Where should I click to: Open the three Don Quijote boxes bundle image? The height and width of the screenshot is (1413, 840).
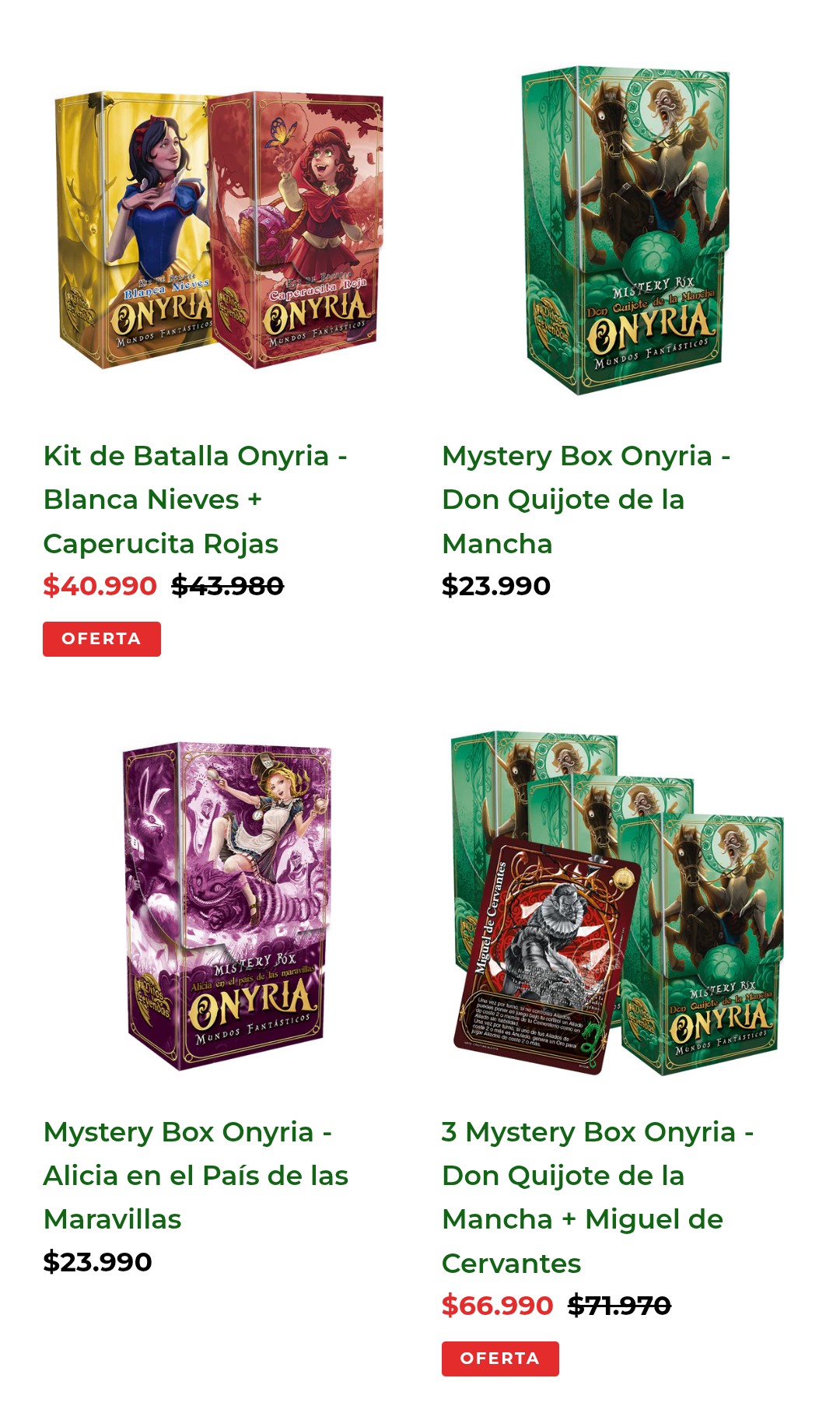(x=618, y=903)
